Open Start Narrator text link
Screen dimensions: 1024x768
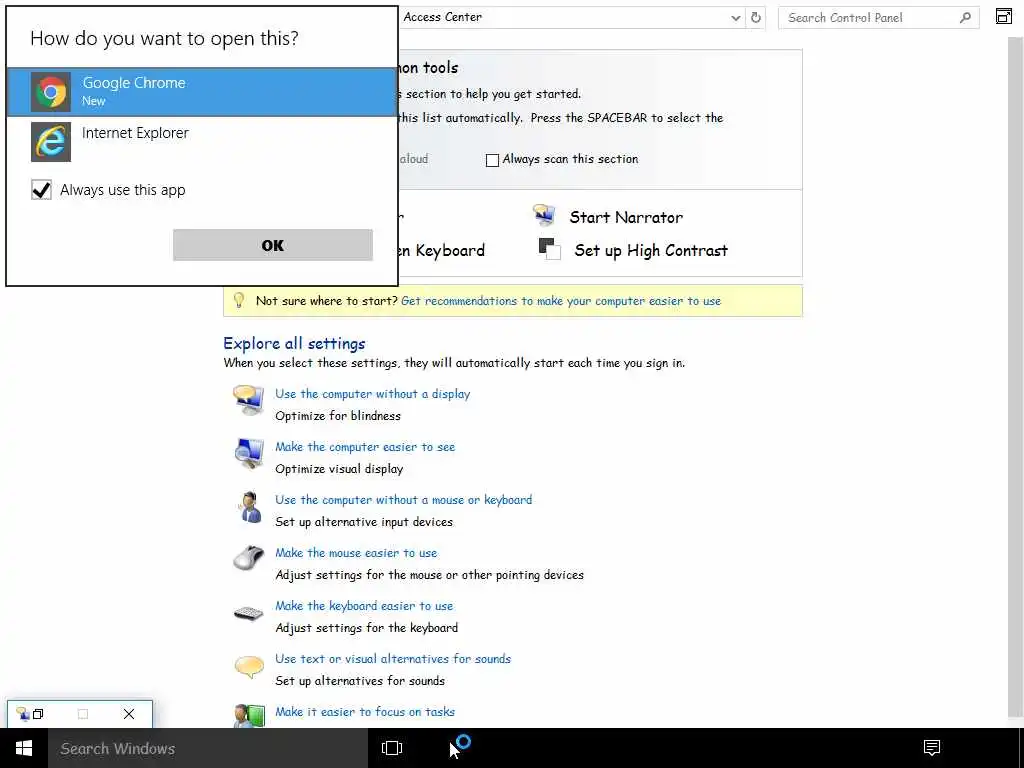click(x=626, y=217)
